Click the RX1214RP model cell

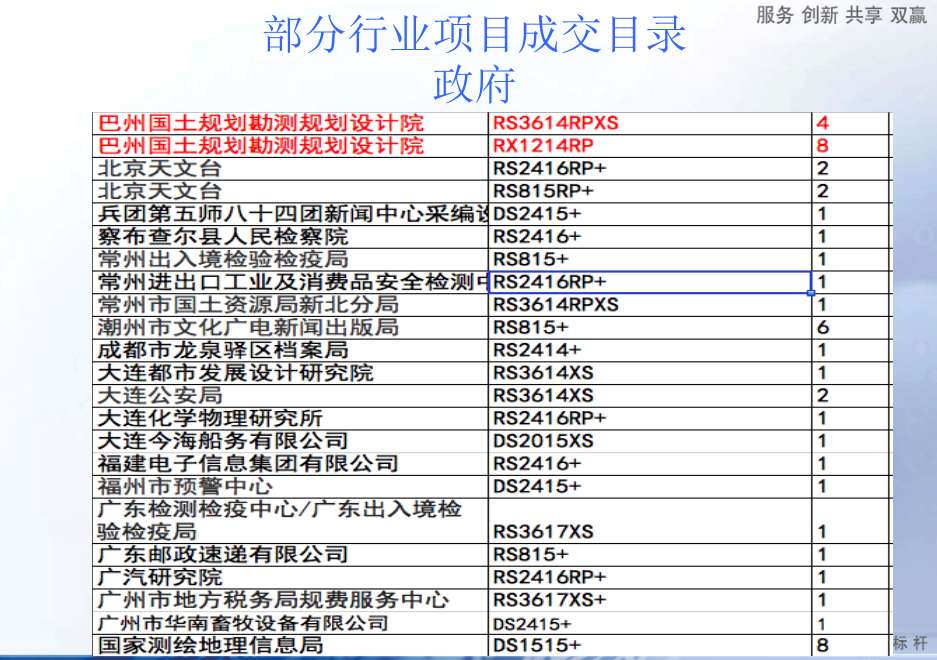click(x=650, y=146)
